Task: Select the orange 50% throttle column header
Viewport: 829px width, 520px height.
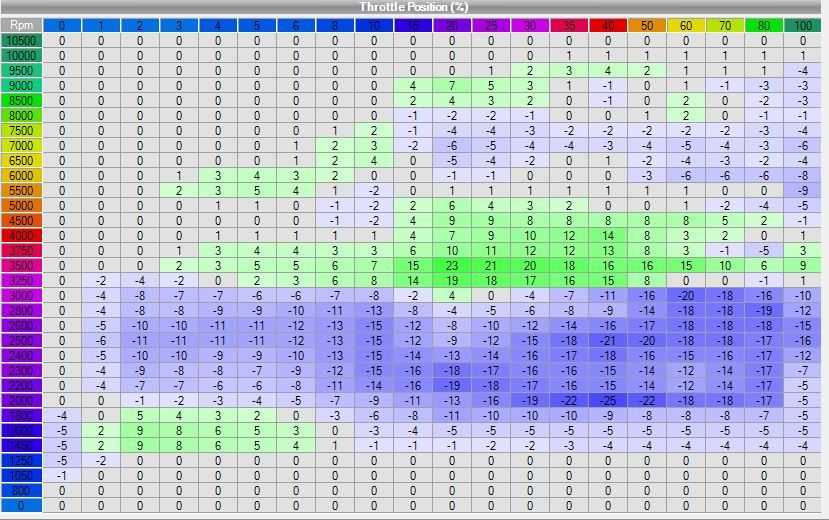Action: pyautogui.click(x=646, y=24)
